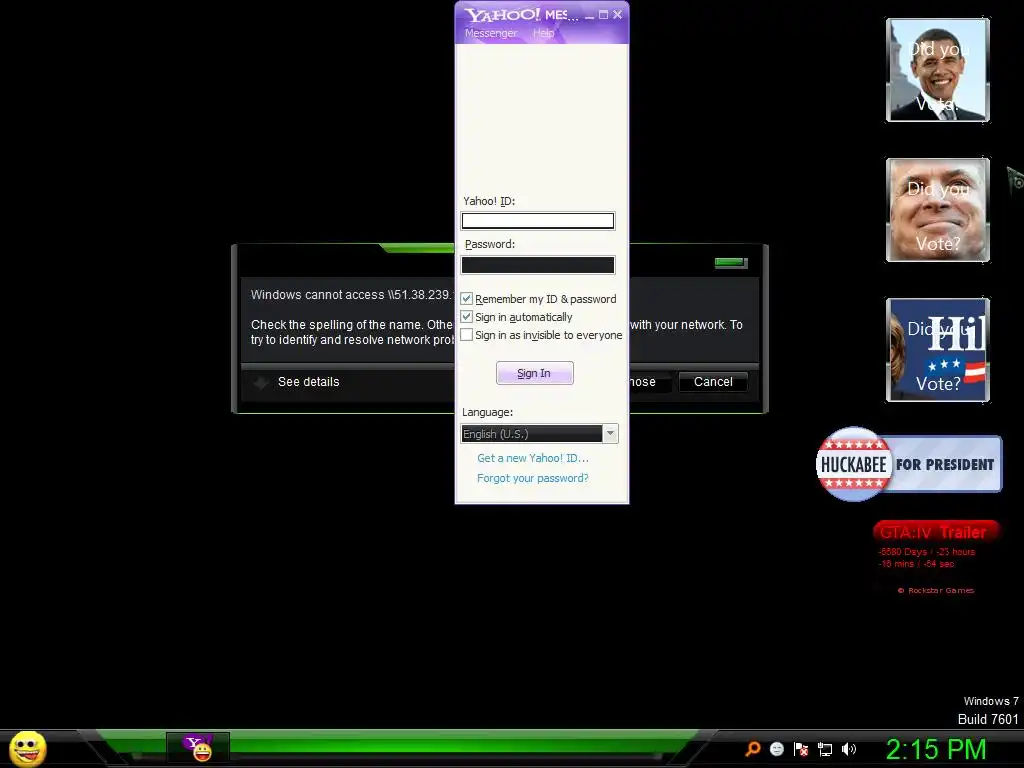Click Forgot your password link
Screen dimensions: 1024x768
pos(533,478)
